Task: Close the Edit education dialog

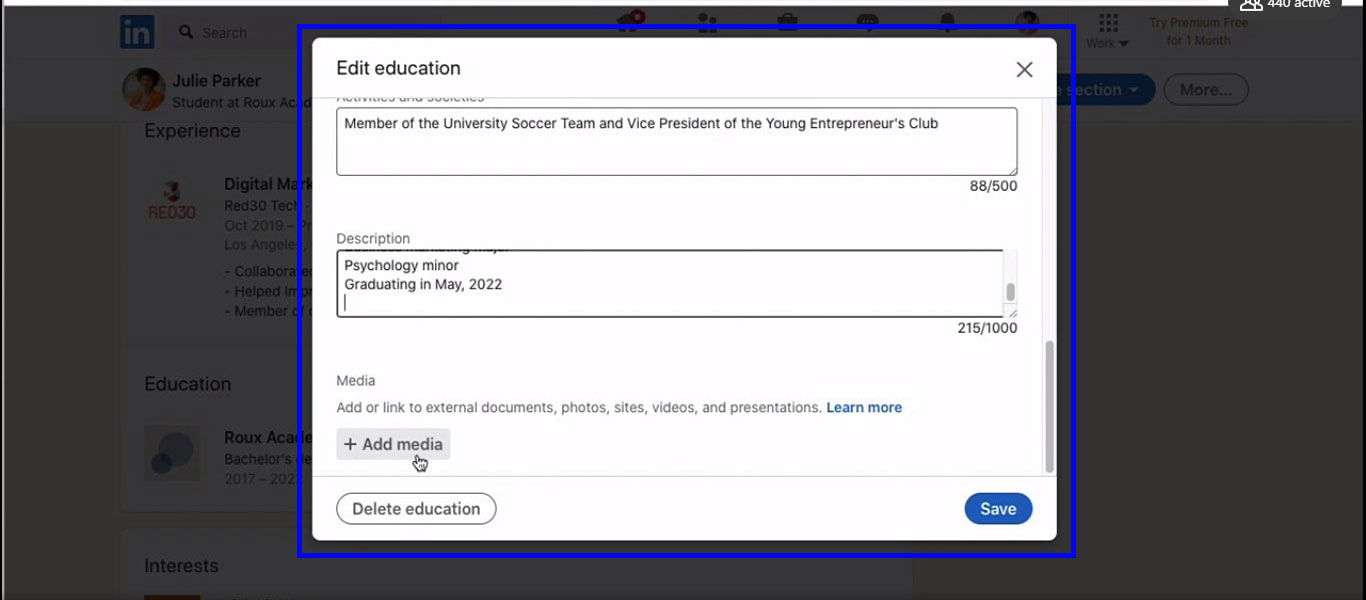Action: point(1024,69)
